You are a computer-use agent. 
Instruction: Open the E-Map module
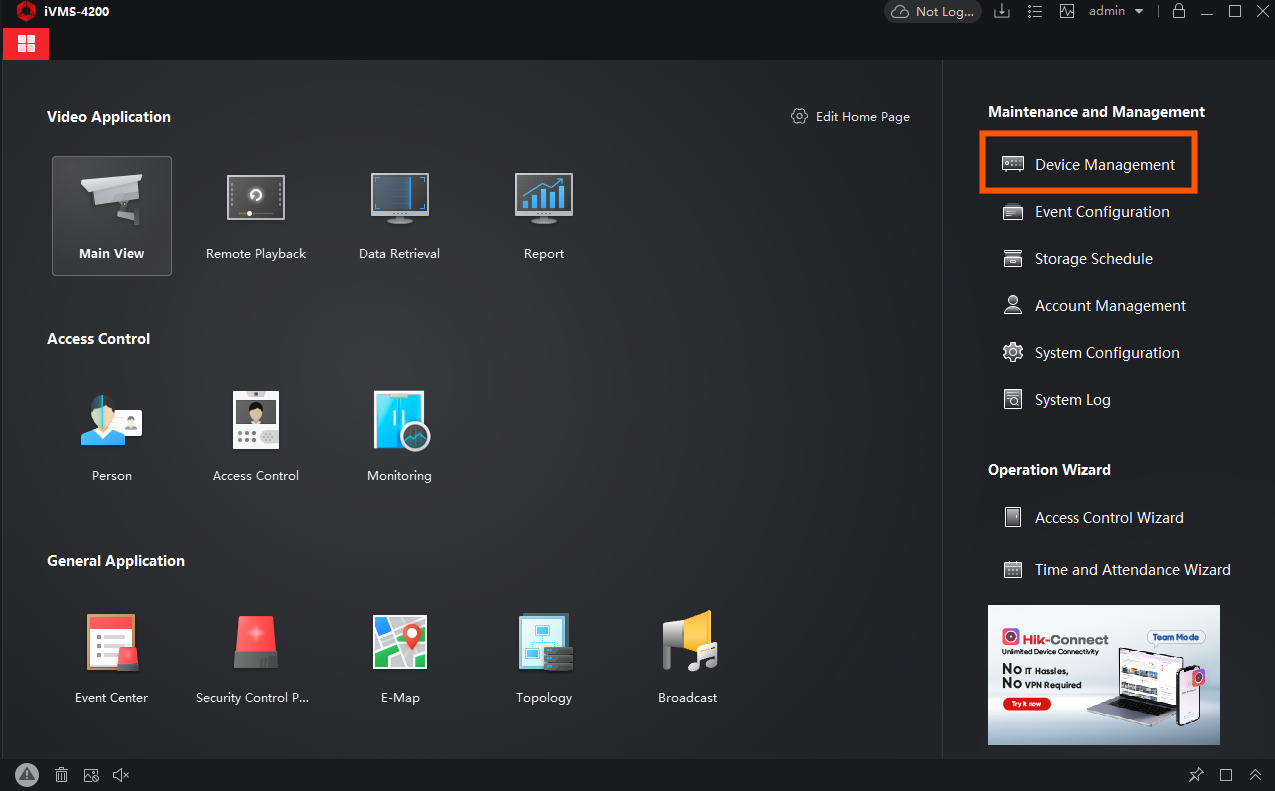(x=399, y=659)
